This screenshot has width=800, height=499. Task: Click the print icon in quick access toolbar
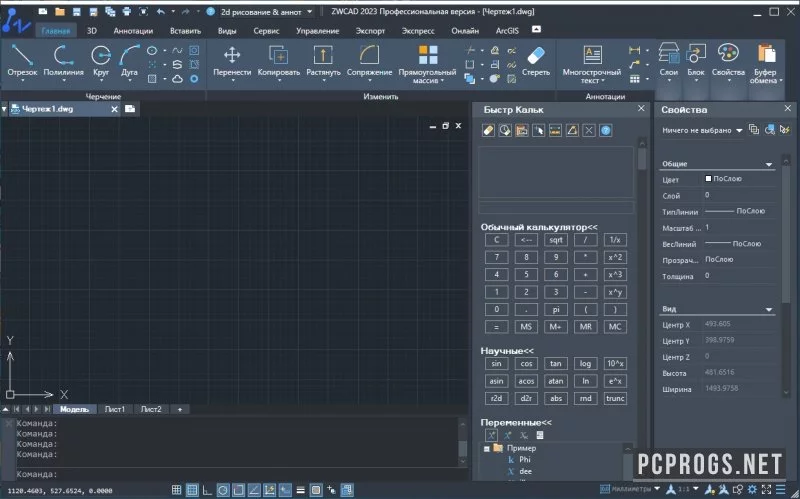tap(127, 11)
